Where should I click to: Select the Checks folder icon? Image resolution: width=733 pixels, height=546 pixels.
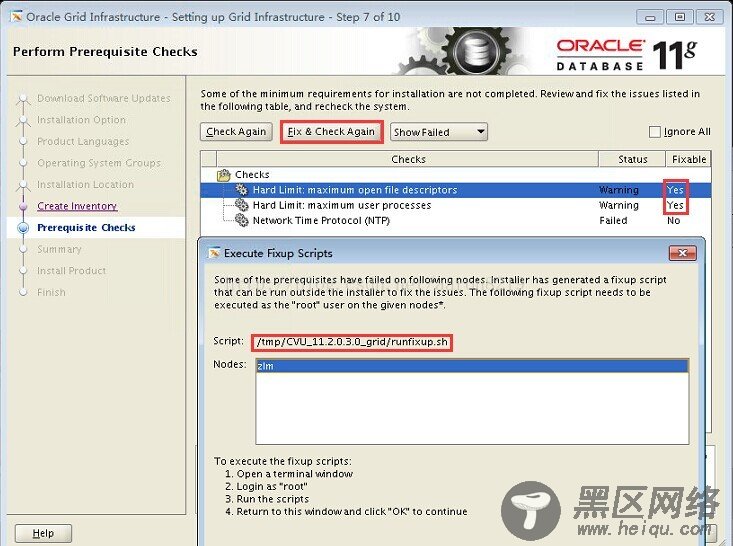click(224, 175)
